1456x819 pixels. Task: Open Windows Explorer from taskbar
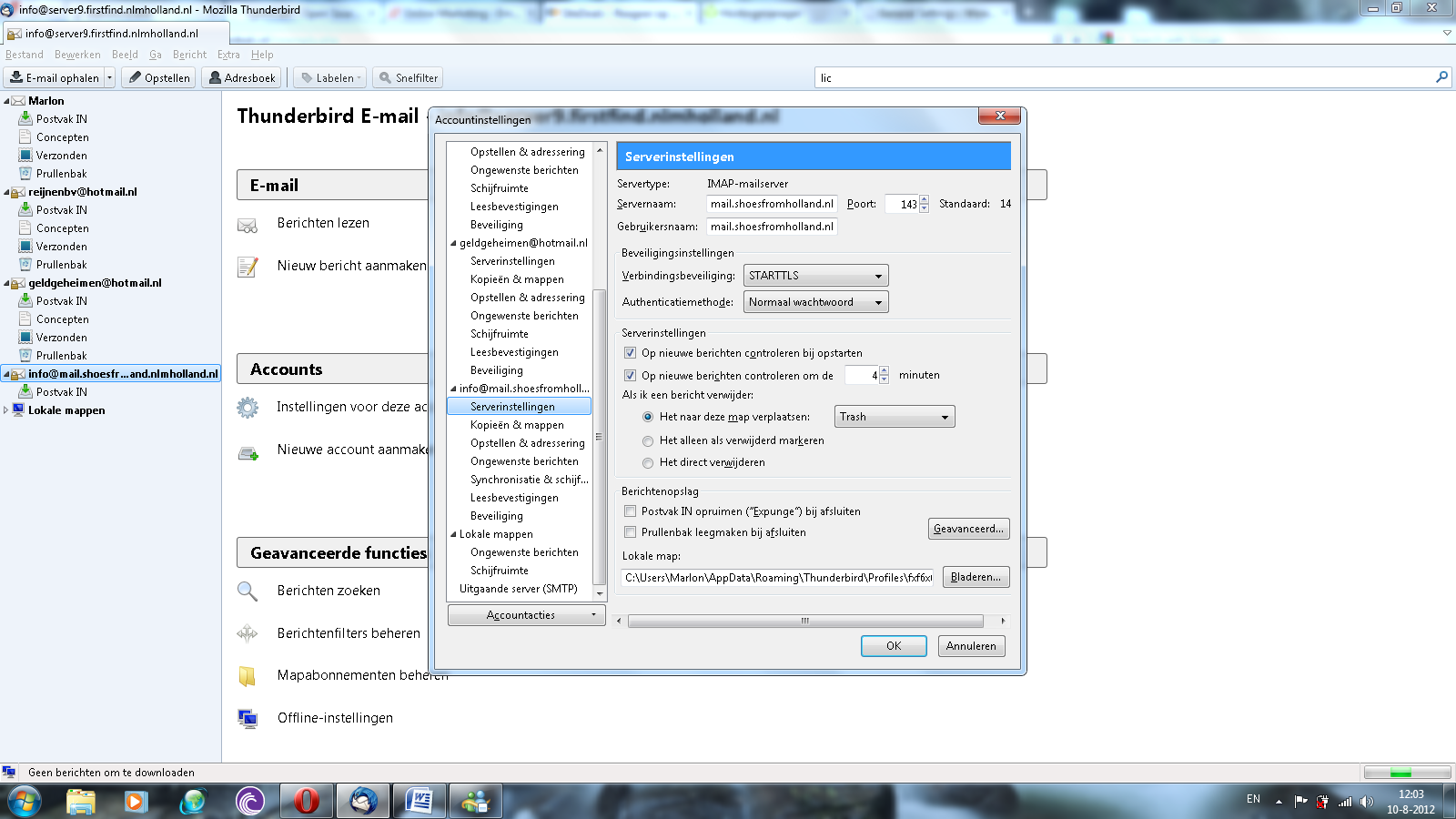pos(81,801)
